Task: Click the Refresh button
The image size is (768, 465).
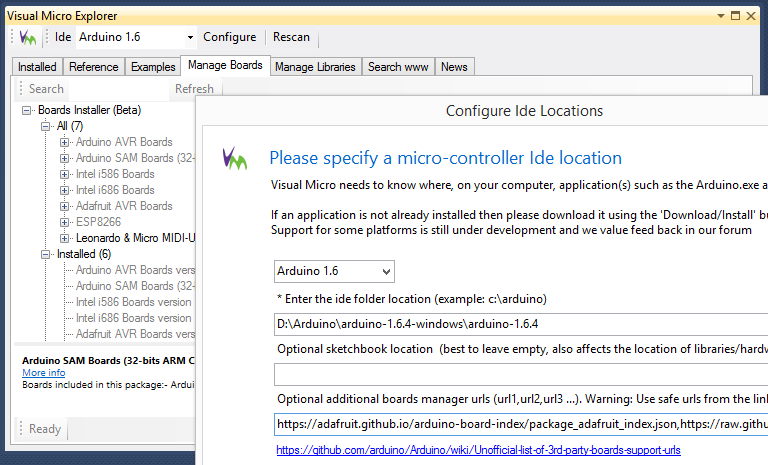Action: pos(194,89)
